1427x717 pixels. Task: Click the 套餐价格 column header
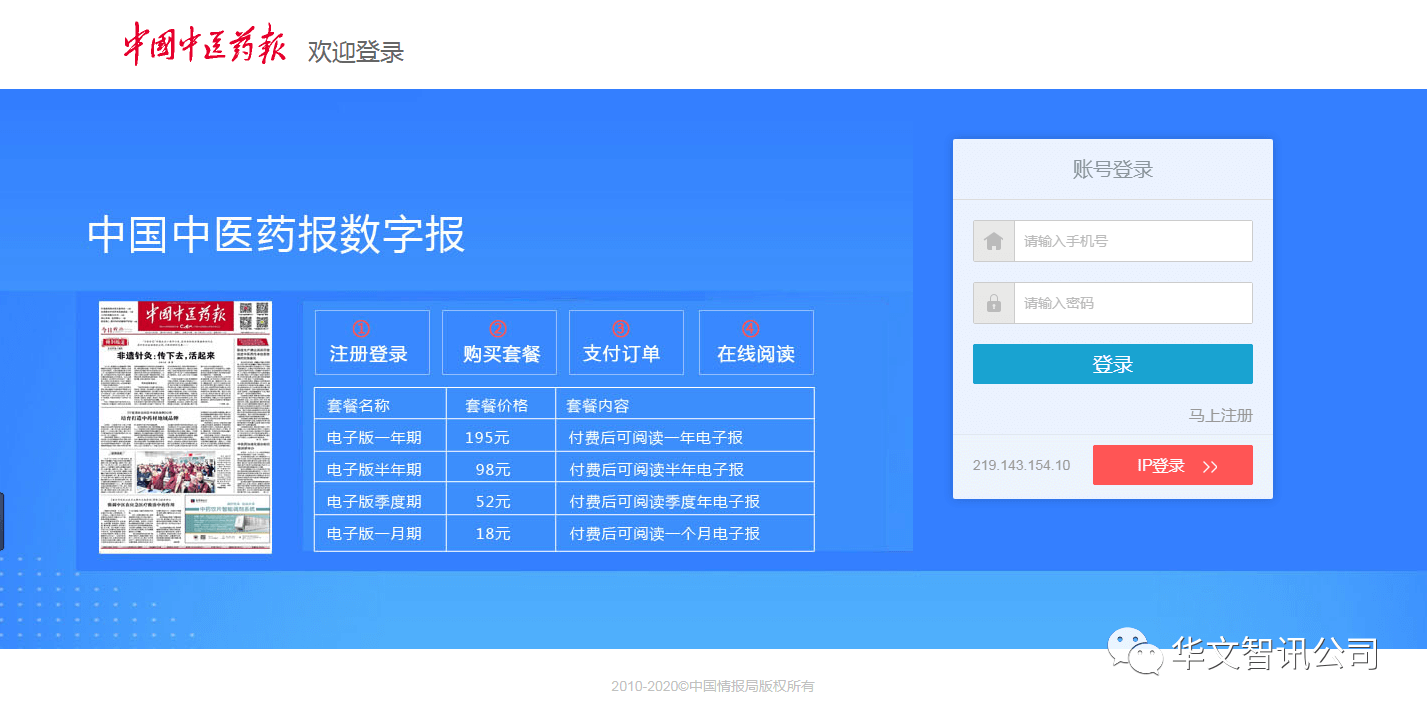(x=496, y=405)
